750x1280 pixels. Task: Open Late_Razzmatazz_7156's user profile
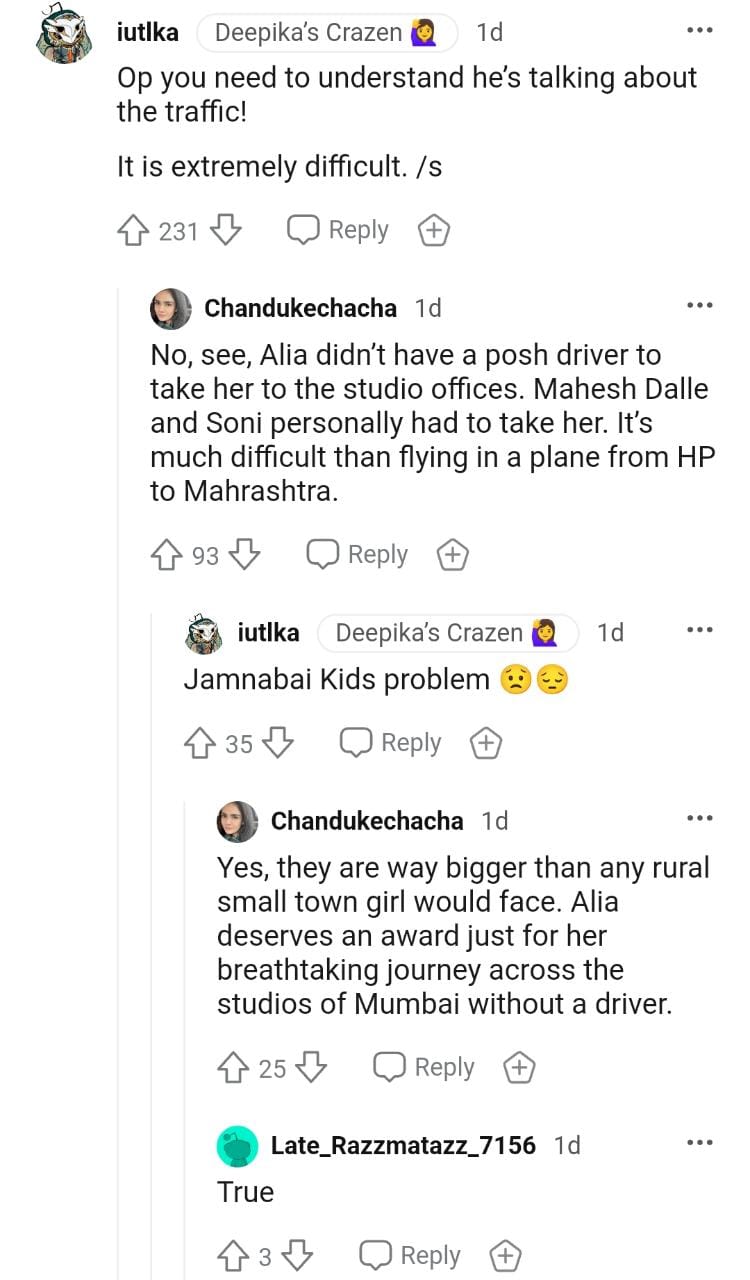pos(403,1145)
